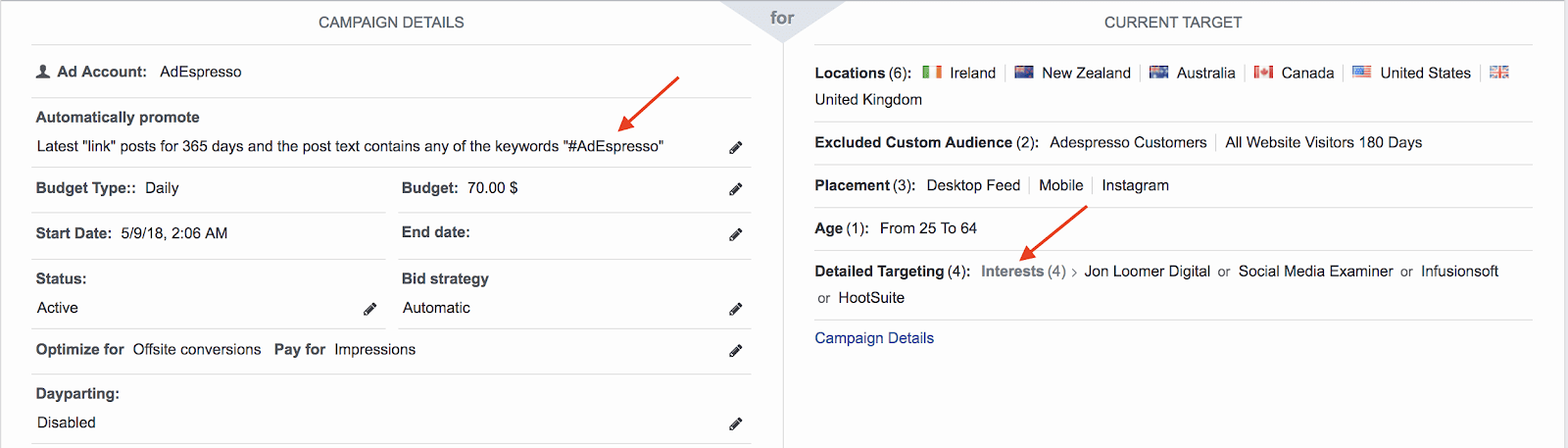Edit the Automatically promote rule pencil icon
This screenshot has width=1568, height=448.
tap(736, 148)
